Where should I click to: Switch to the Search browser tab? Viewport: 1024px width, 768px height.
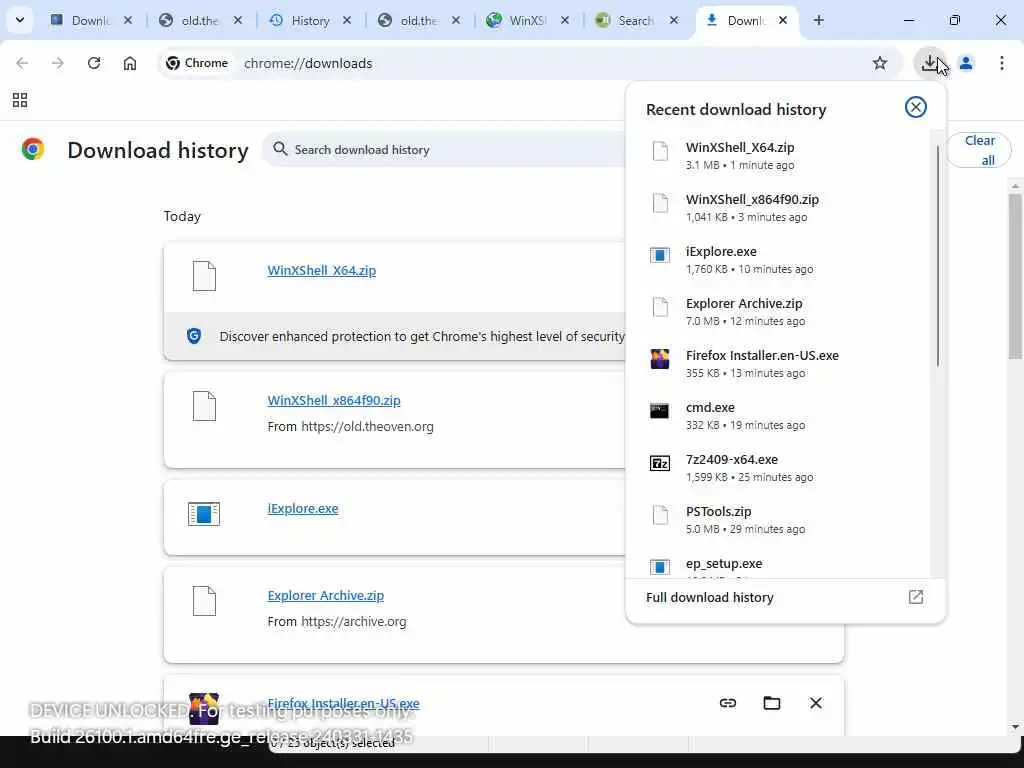(635, 20)
